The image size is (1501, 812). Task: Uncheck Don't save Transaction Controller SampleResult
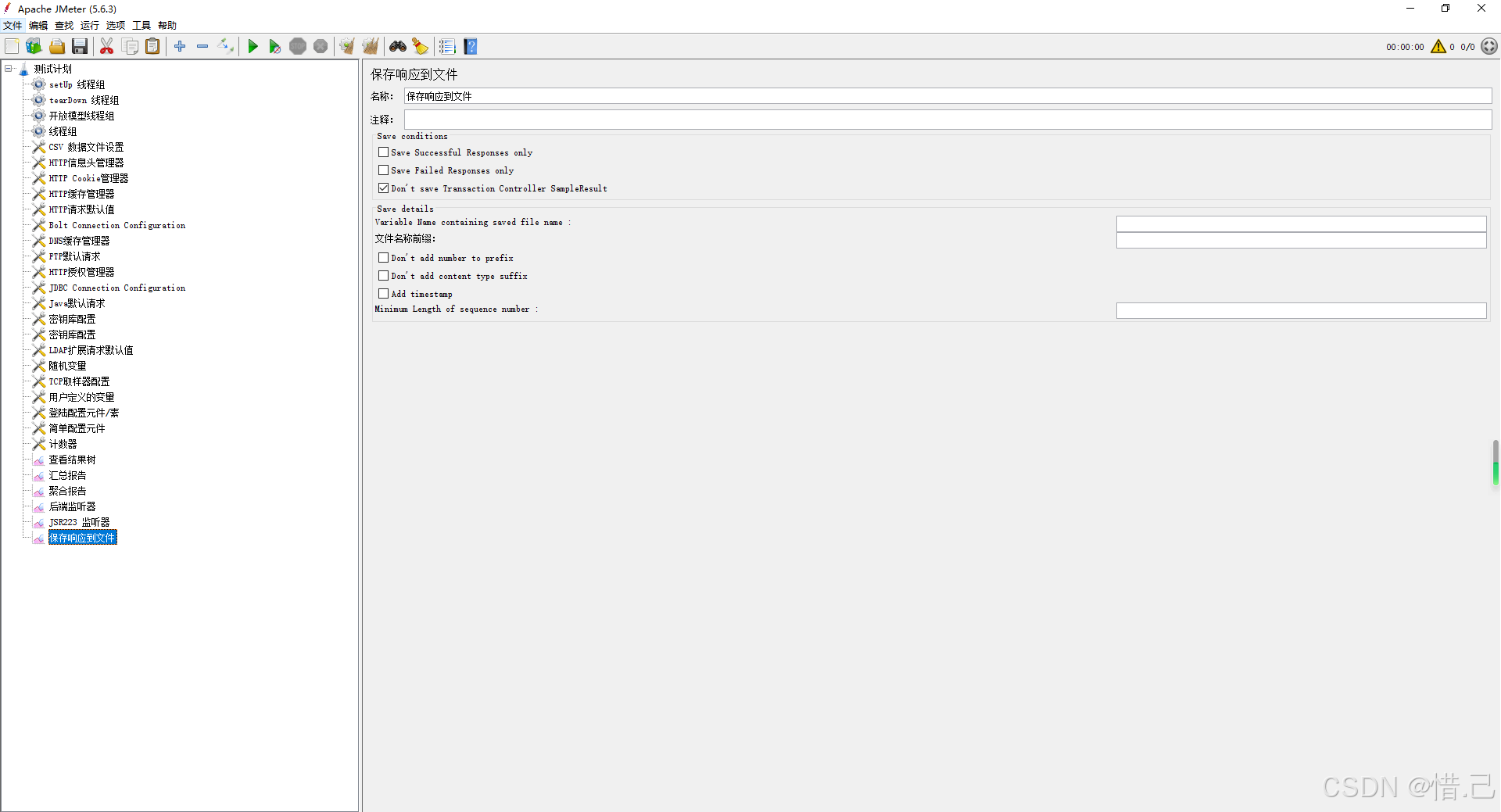[x=383, y=188]
